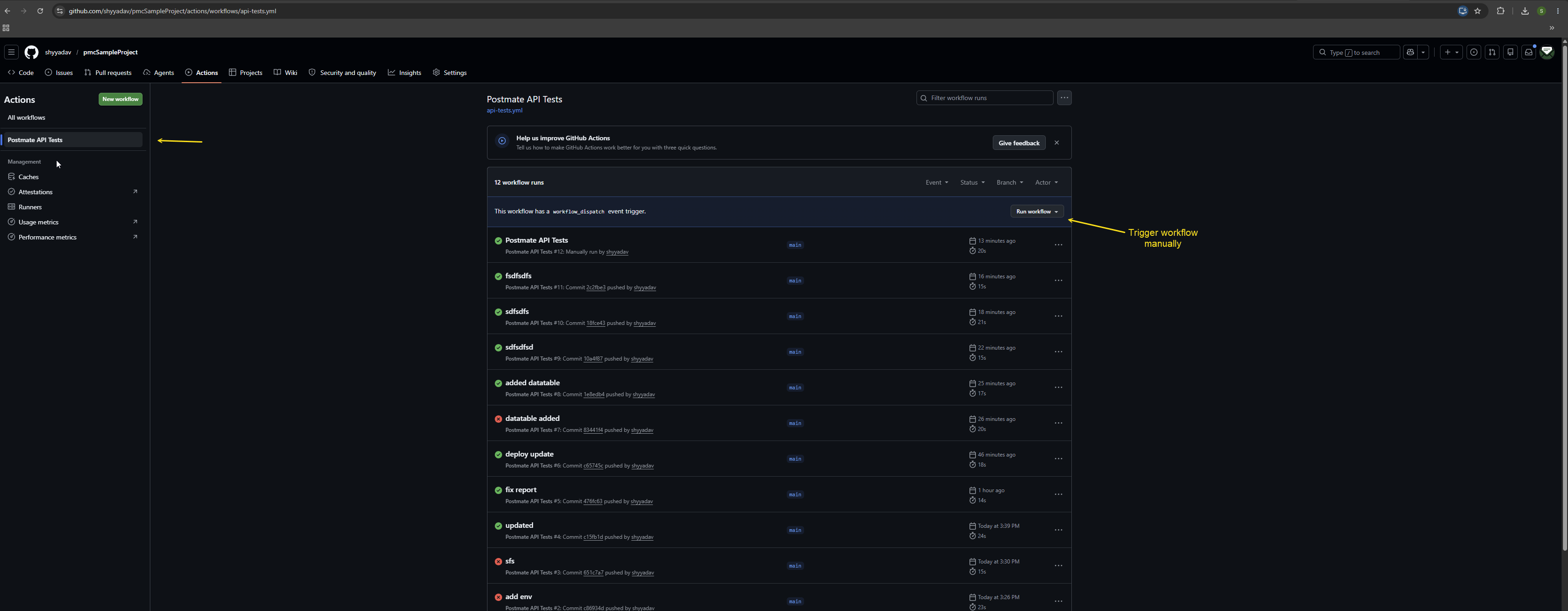Image resolution: width=1568 pixels, height=611 pixels.
Task: Open the Run workflow dropdown
Action: 1037,212
